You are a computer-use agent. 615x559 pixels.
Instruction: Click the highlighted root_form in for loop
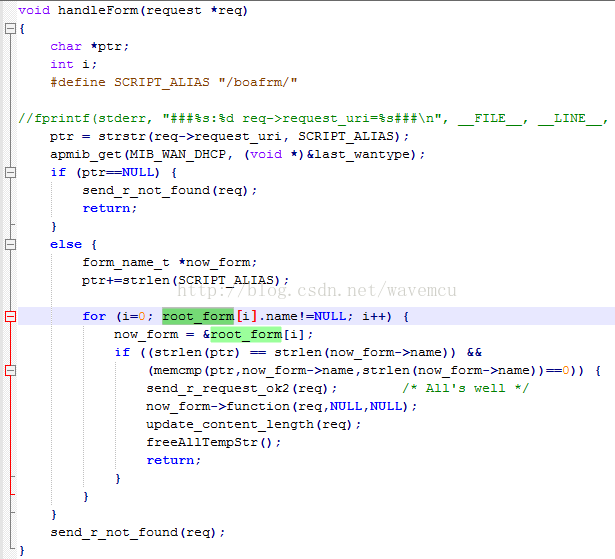coord(198,316)
